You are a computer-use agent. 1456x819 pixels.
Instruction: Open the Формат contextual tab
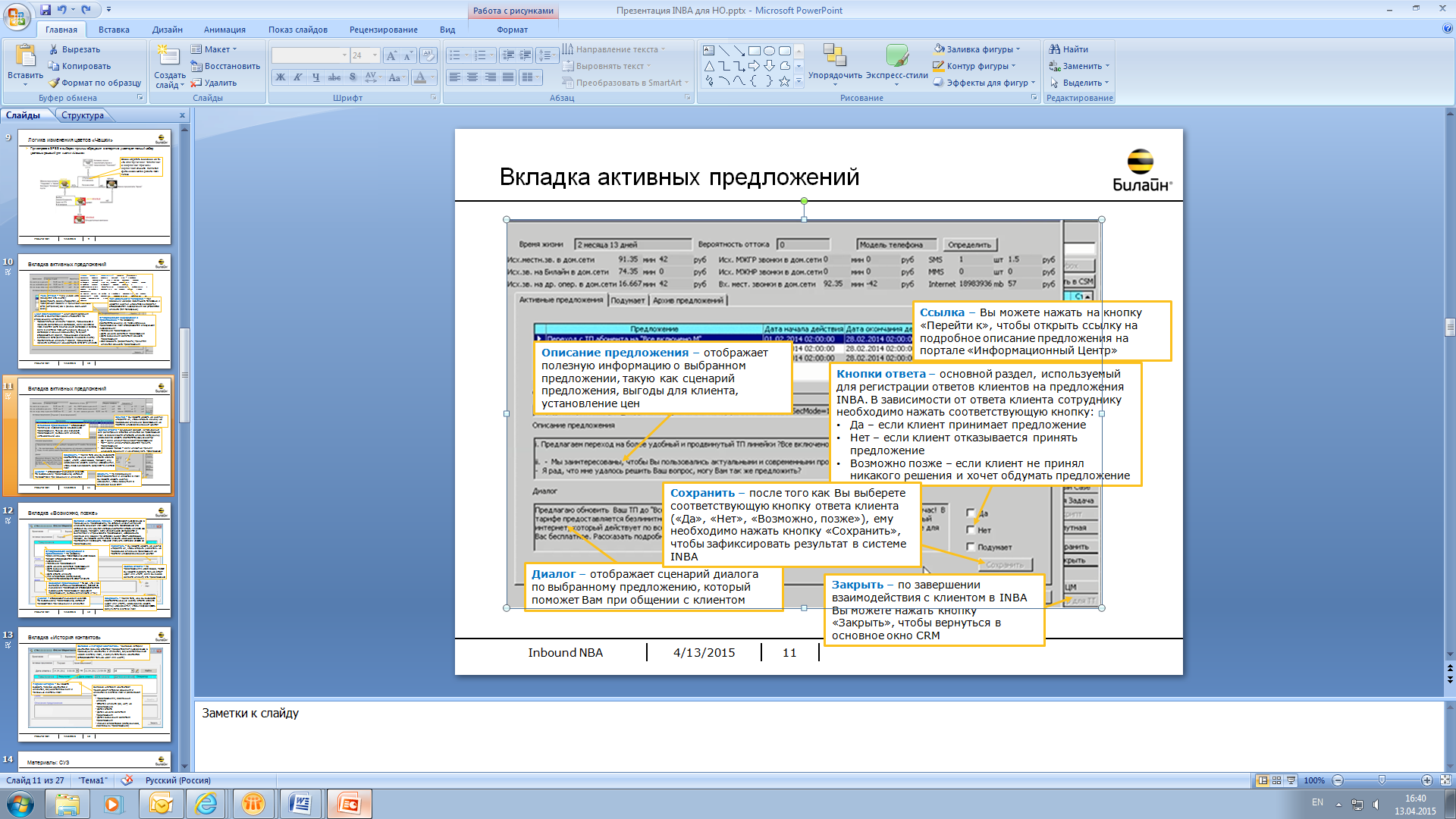click(x=512, y=30)
